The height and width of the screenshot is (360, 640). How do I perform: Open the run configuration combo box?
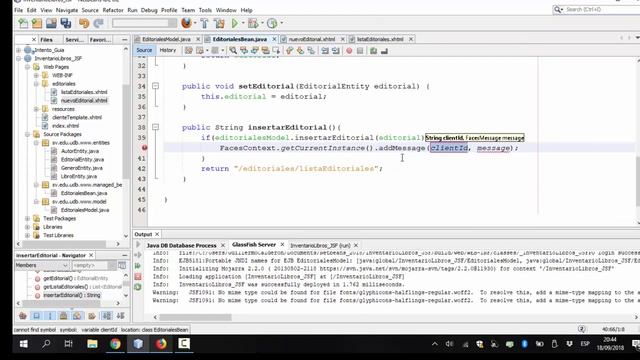[x=144, y=23]
